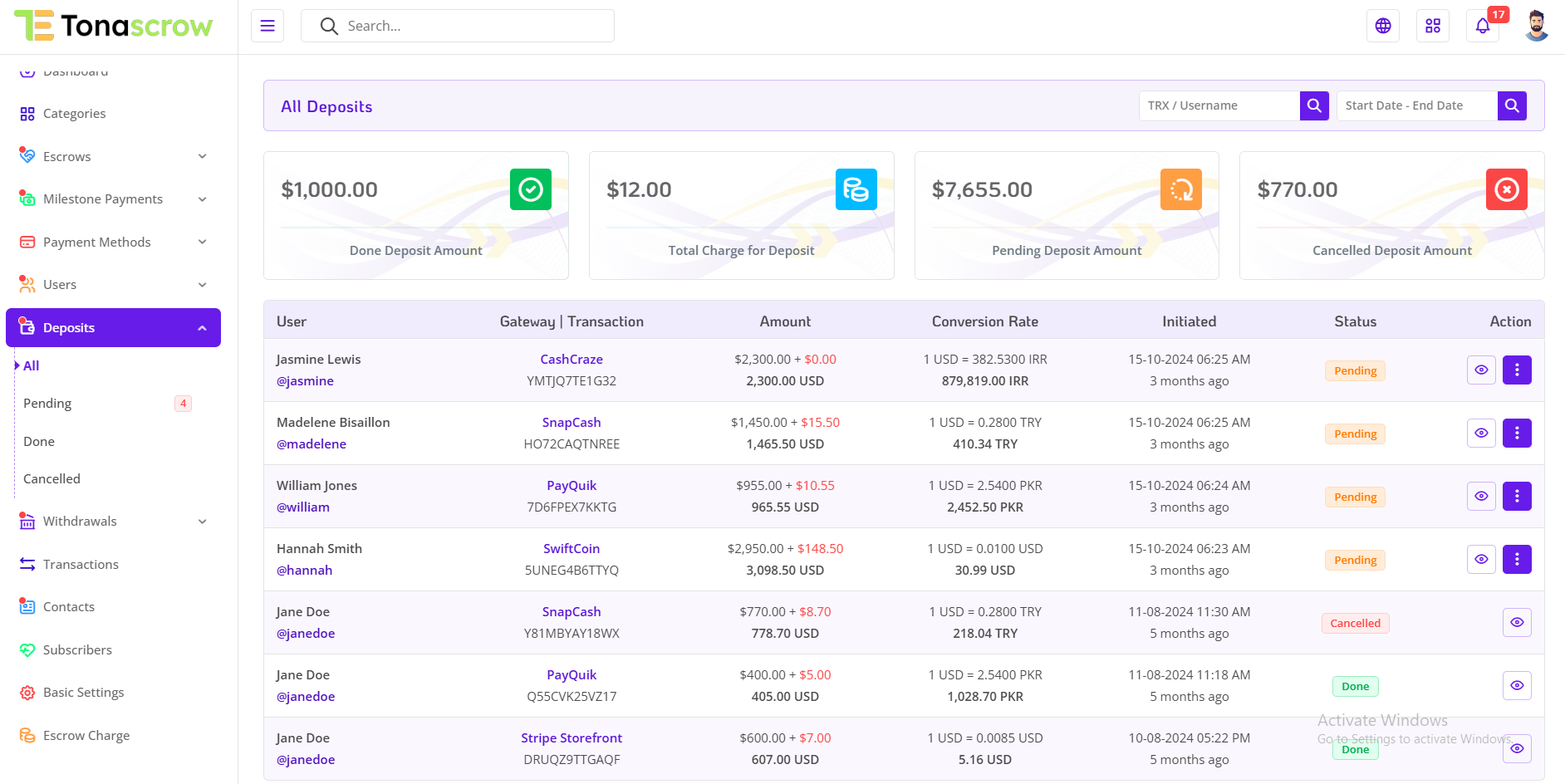Open three-dot actions for William Jones deposit
Image resolution: width=1565 pixels, height=784 pixels.
point(1517,497)
